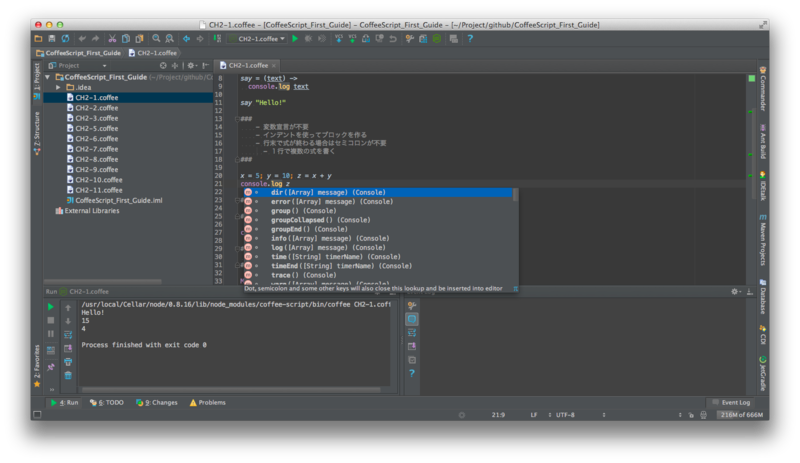Choose the error completion suggestion
This screenshot has height=463, width=800.
[x=378, y=202]
